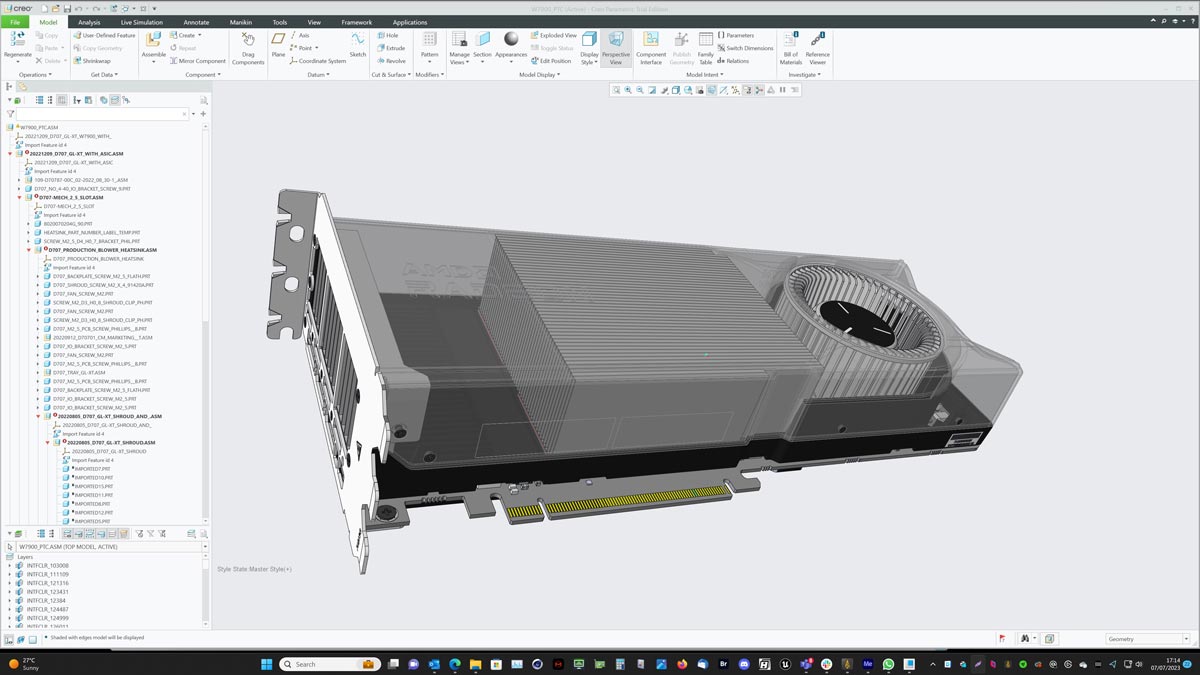
Task: Click the Switch Dimensions button
Action: (x=745, y=48)
